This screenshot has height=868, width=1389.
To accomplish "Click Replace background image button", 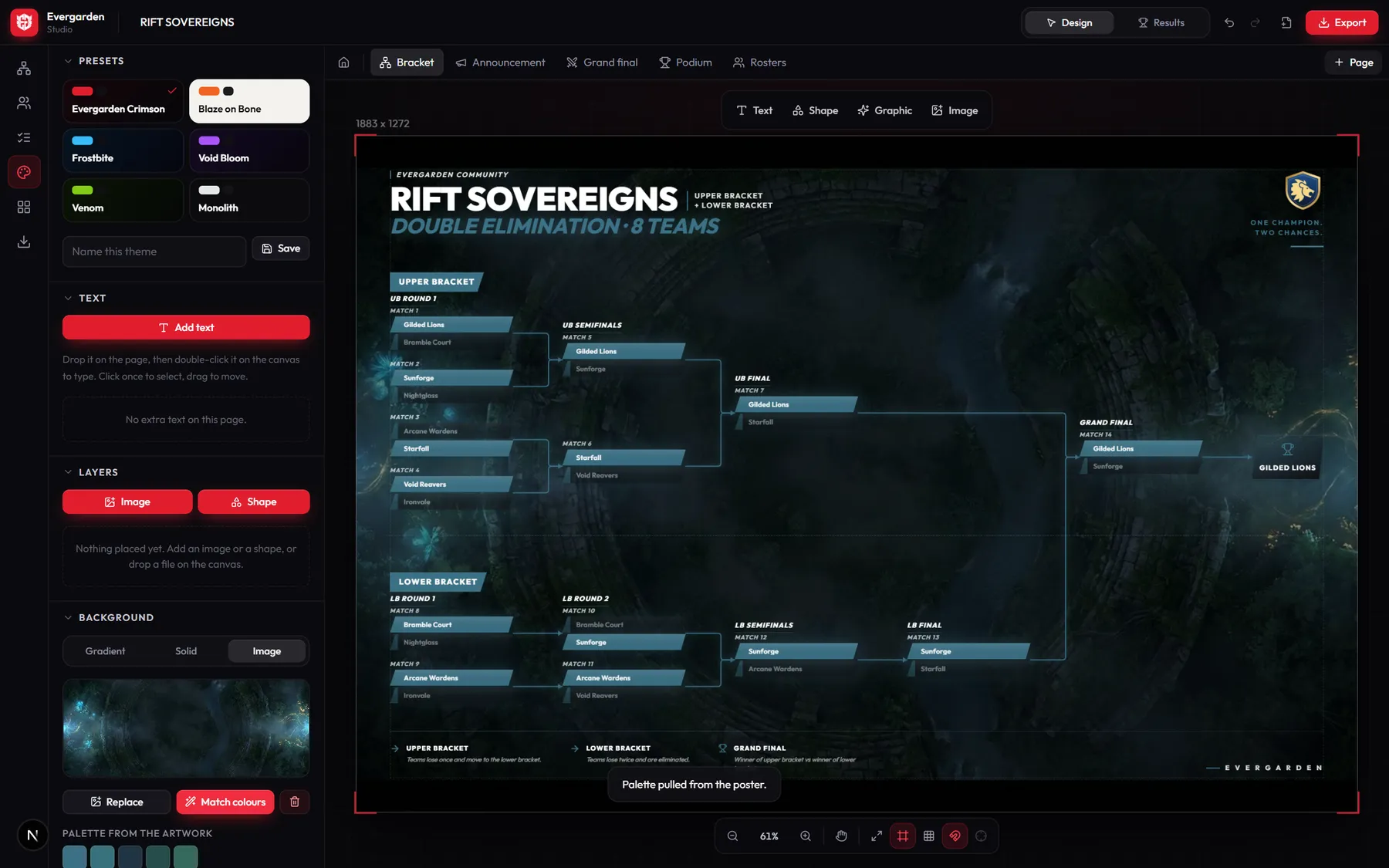I will (117, 802).
